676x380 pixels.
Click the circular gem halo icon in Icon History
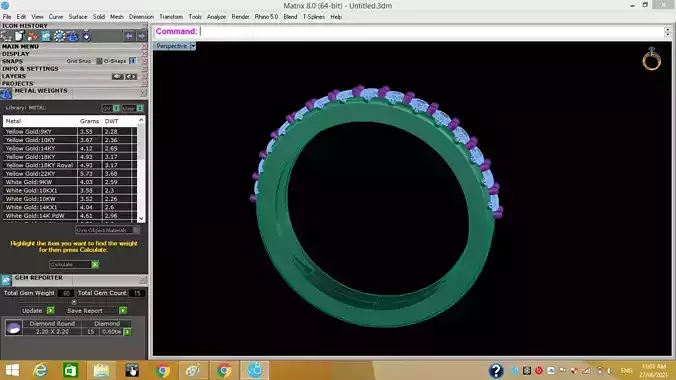[59, 36]
